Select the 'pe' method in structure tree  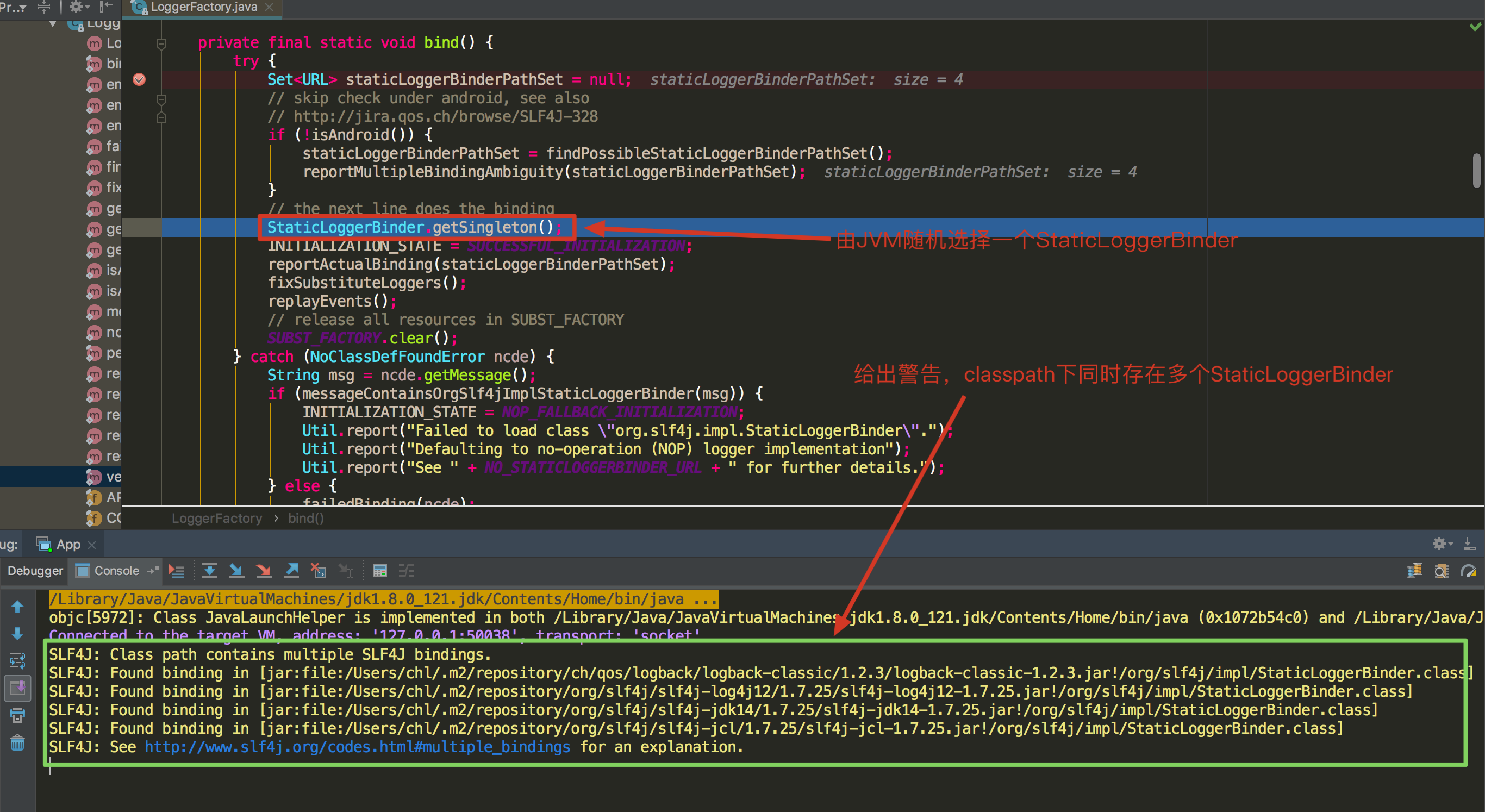point(104,353)
